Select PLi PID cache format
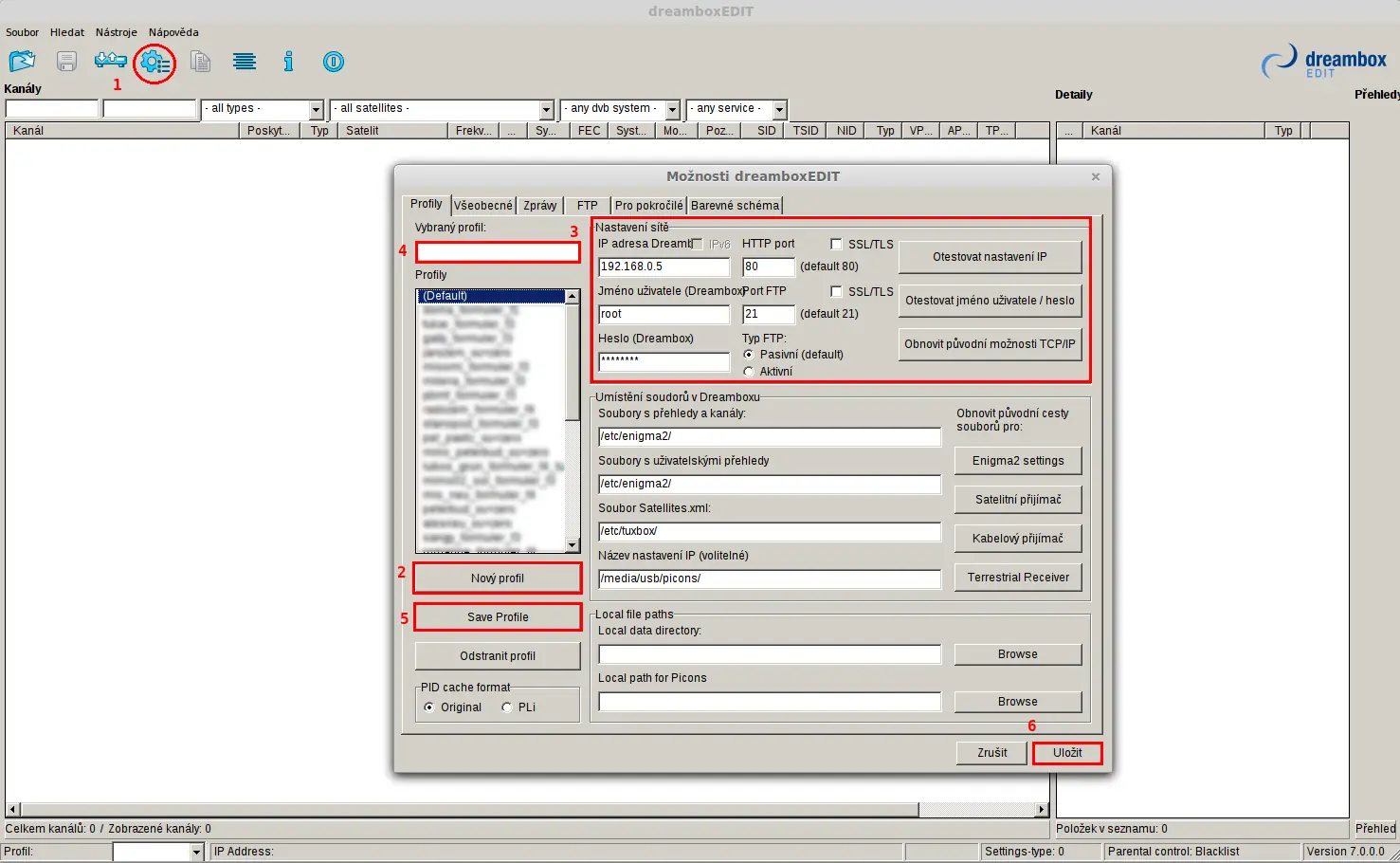The image size is (1400, 863). click(507, 707)
